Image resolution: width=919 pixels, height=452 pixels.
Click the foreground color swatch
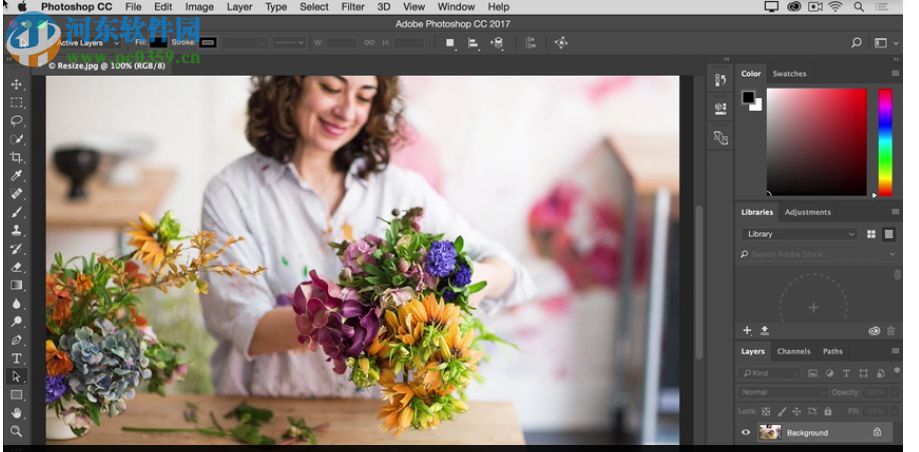pos(748,97)
